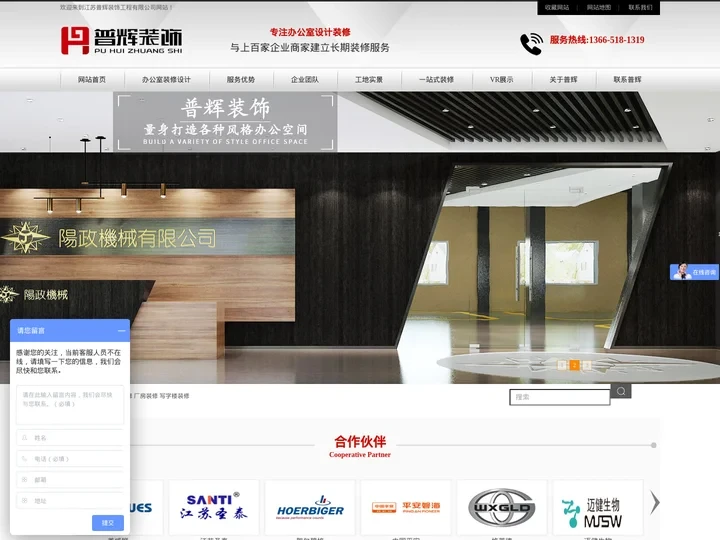Click the 收藏网站 link in top bar
720x540 pixels.
pyautogui.click(x=557, y=7)
